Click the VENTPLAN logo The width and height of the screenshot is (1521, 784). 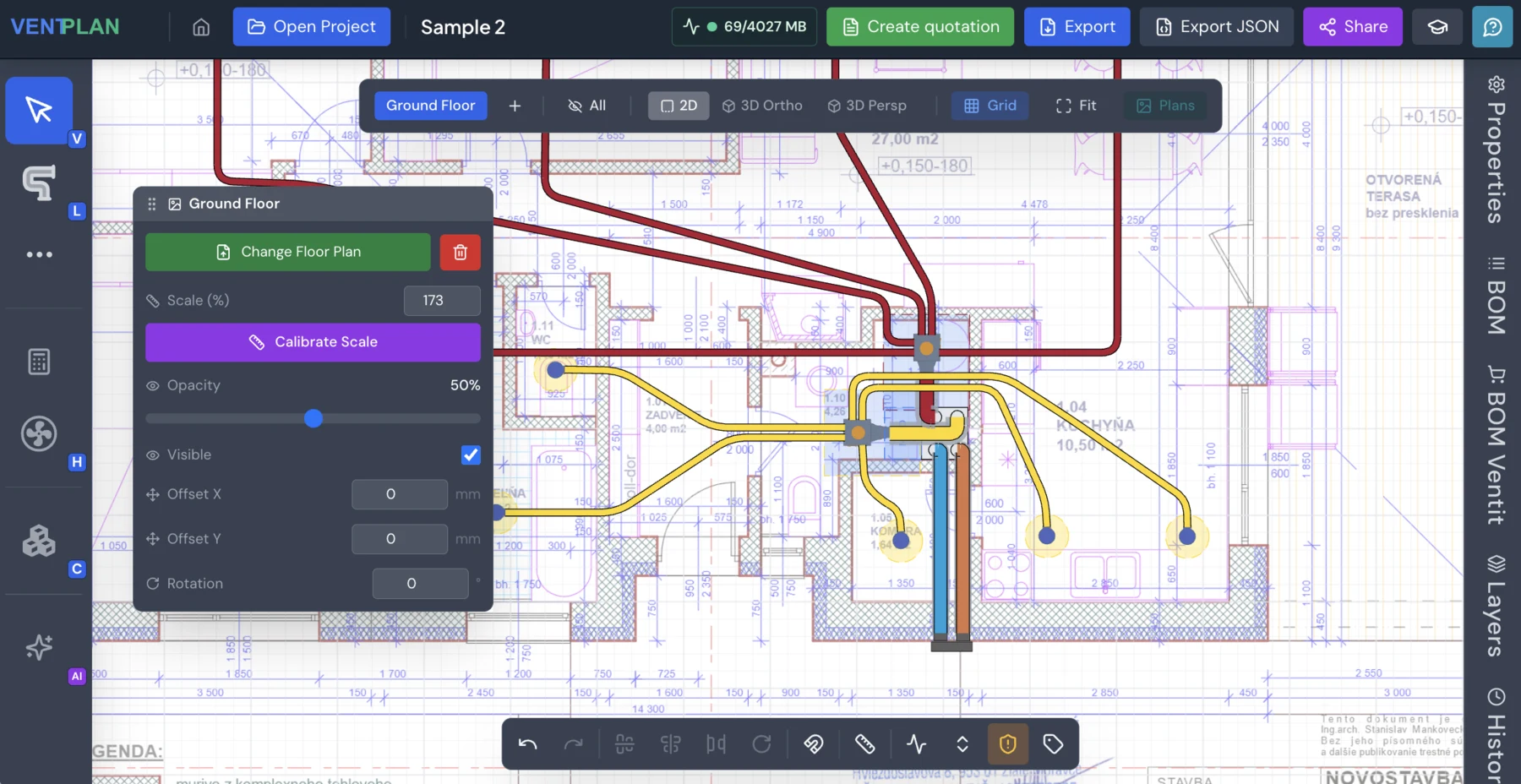tap(65, 27)
